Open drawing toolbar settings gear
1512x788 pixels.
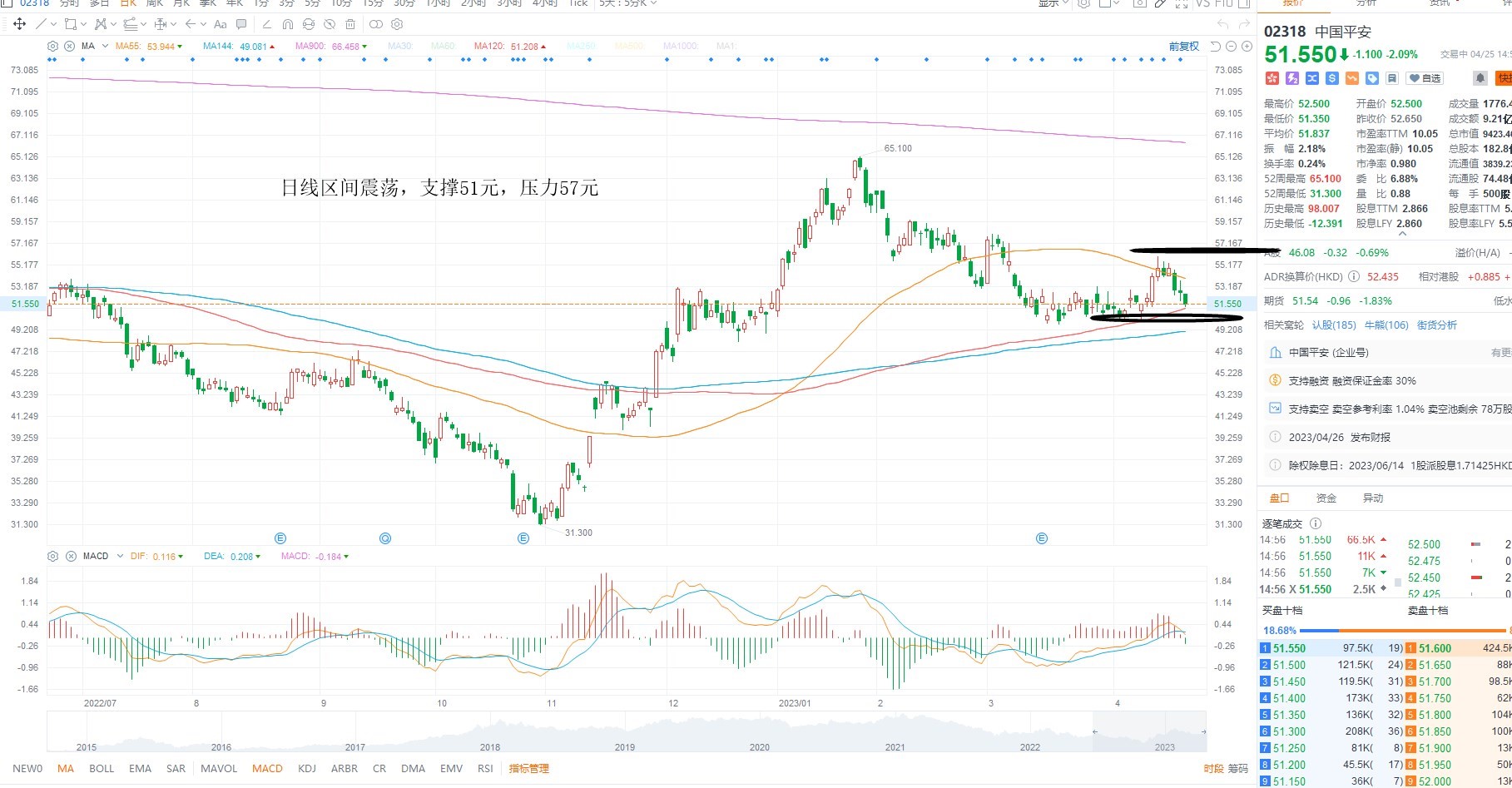point(397,24)
